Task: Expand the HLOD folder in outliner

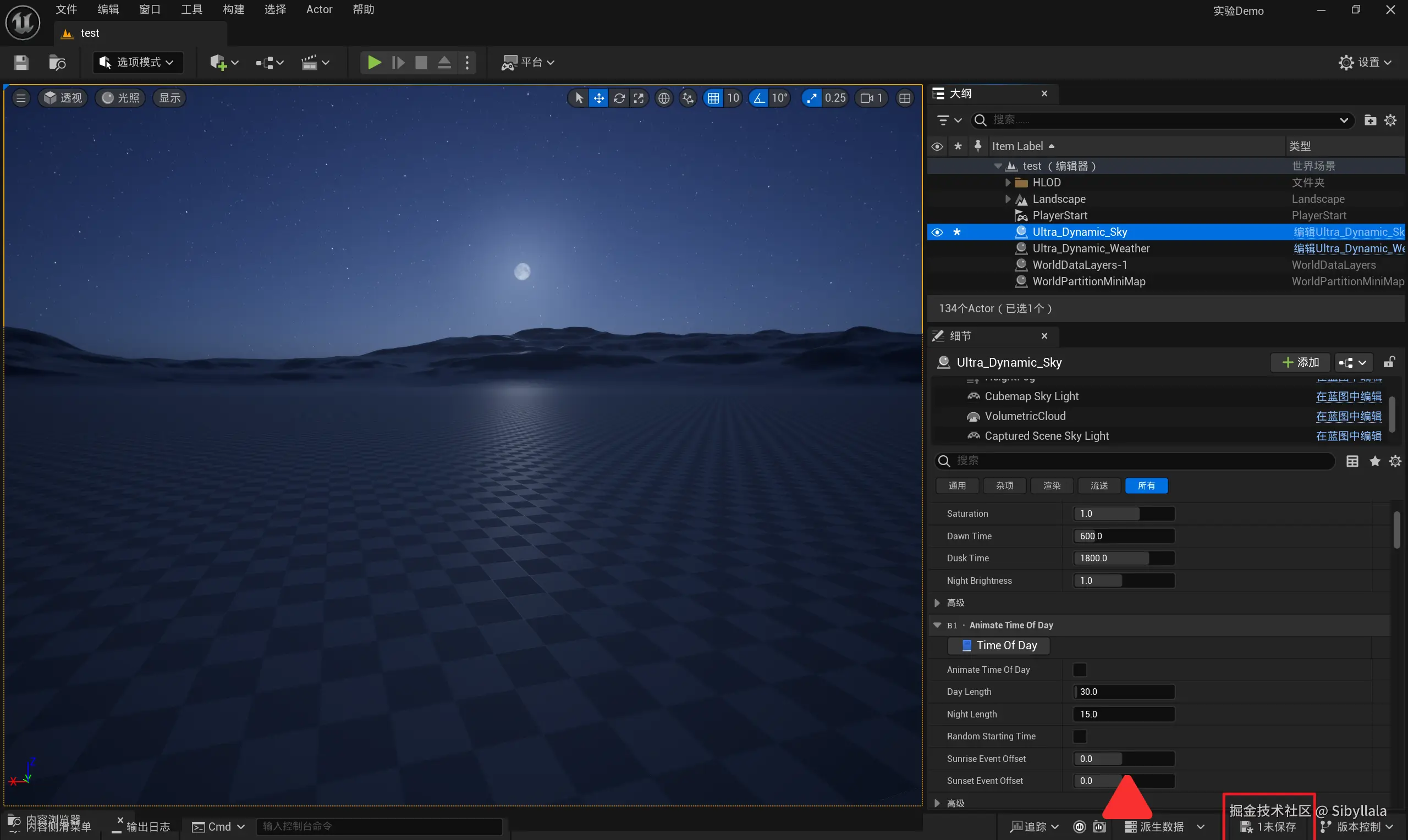Action: pyautogui.click(x=1008, y=183)
